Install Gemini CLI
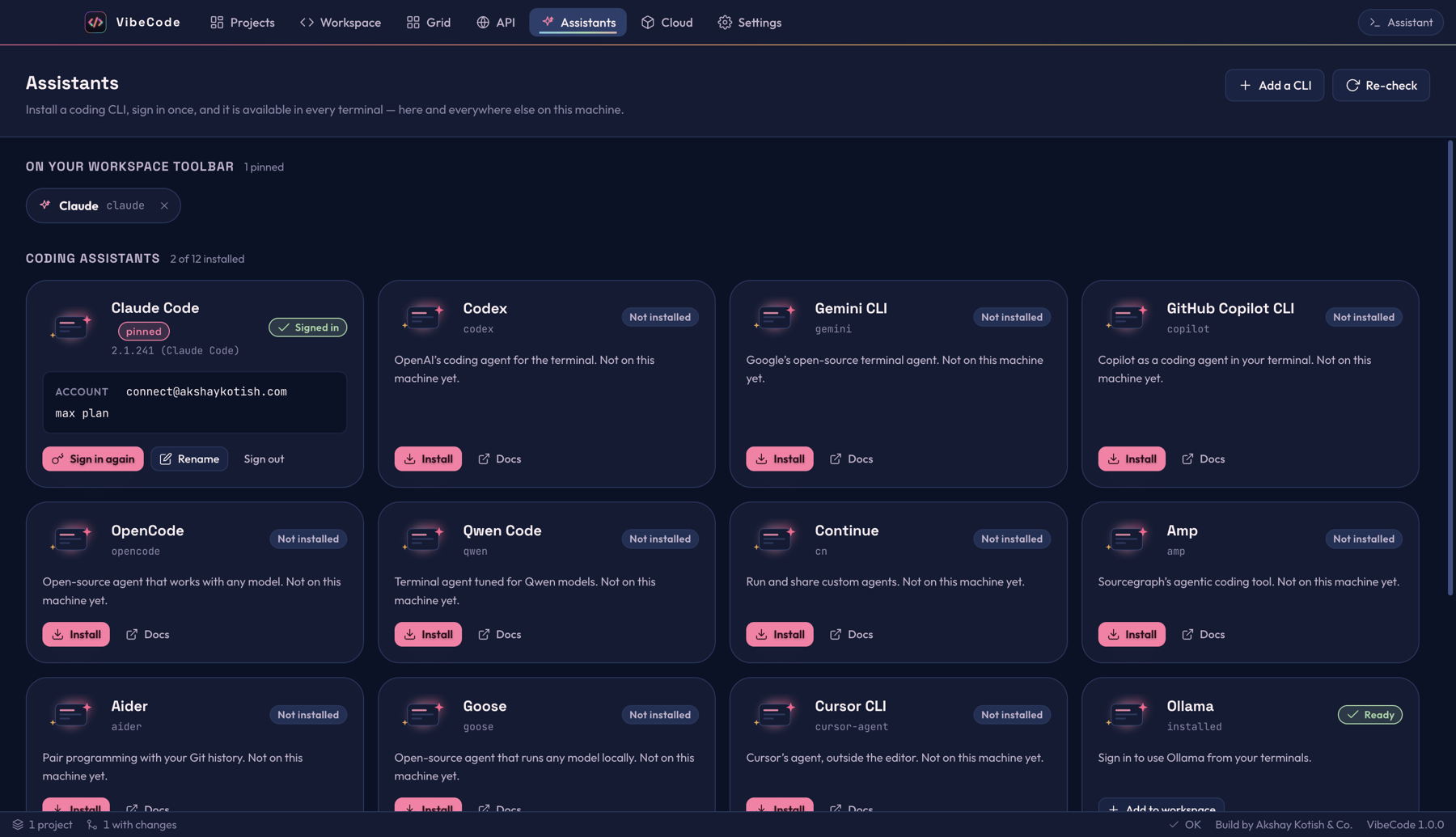This screenshot has width=1456, height=837. click(780, 459)
